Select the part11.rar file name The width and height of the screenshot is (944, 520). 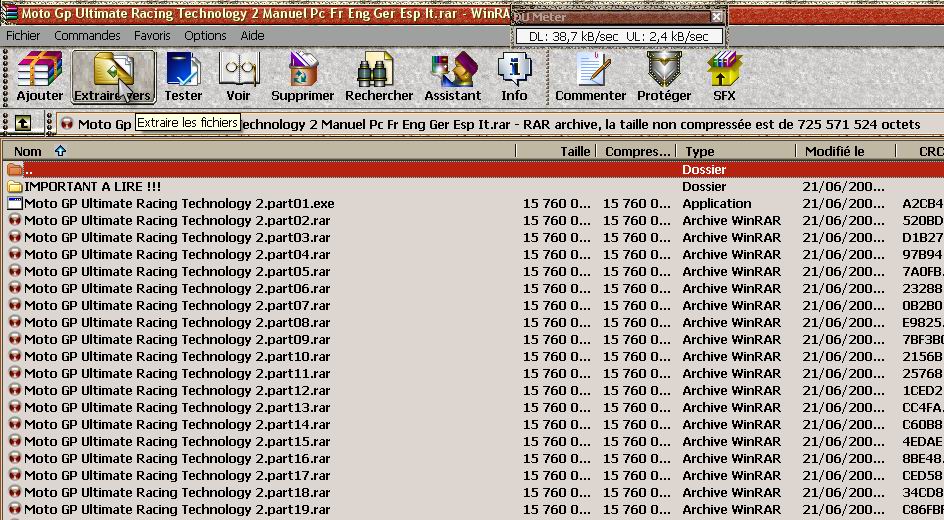tap(177, 373)
